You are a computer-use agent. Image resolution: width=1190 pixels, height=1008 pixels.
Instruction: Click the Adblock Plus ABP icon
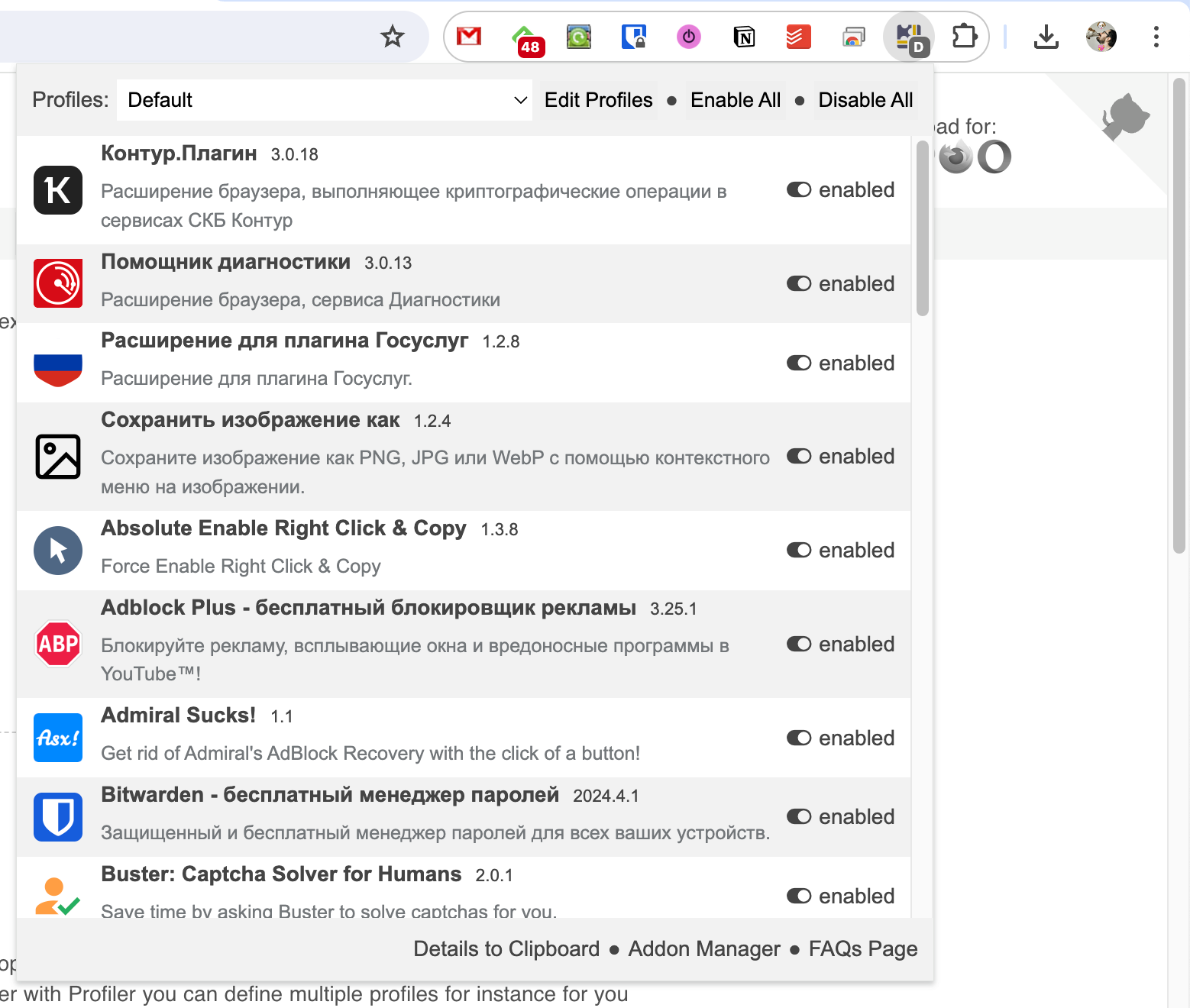pos(58,644)
